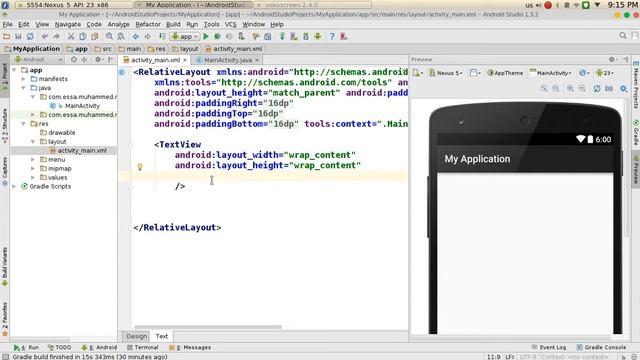
Task: Expand the values folder
Action: [x=33, y=178]
